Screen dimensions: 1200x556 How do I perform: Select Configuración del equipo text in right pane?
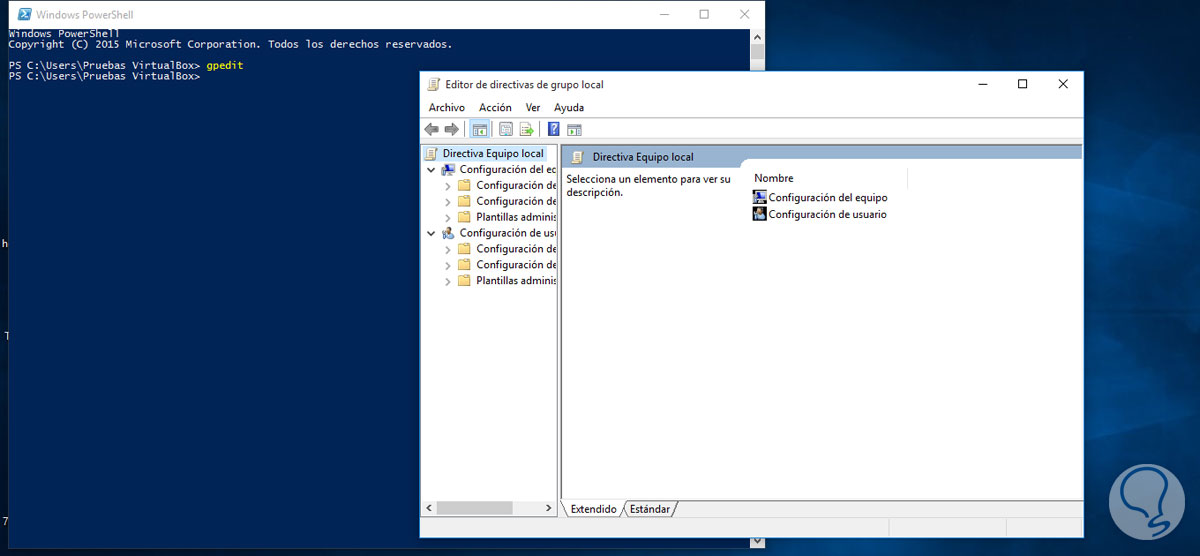click(x=828, y=198)
